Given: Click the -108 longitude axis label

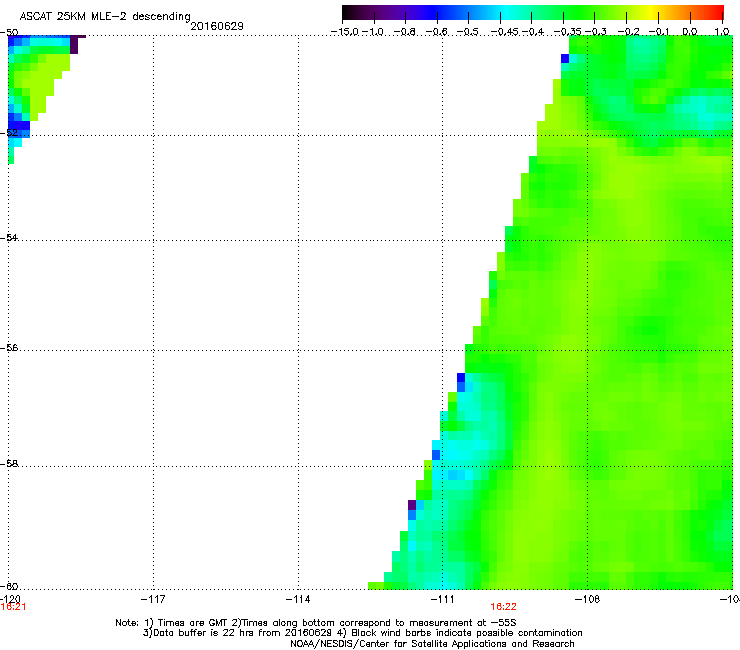Looking at the screenshot, I should click(x=588, y=599).
